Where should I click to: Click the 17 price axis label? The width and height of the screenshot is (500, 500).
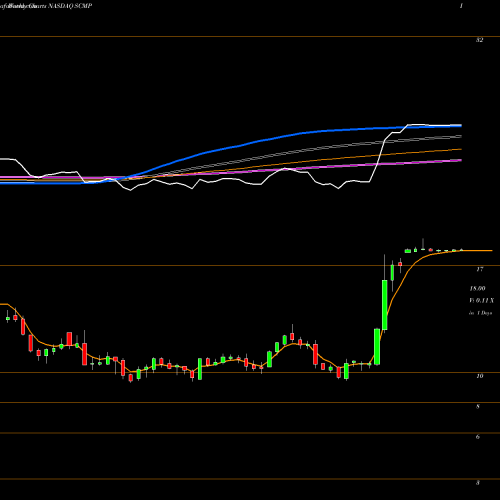[x=479, y=269]
